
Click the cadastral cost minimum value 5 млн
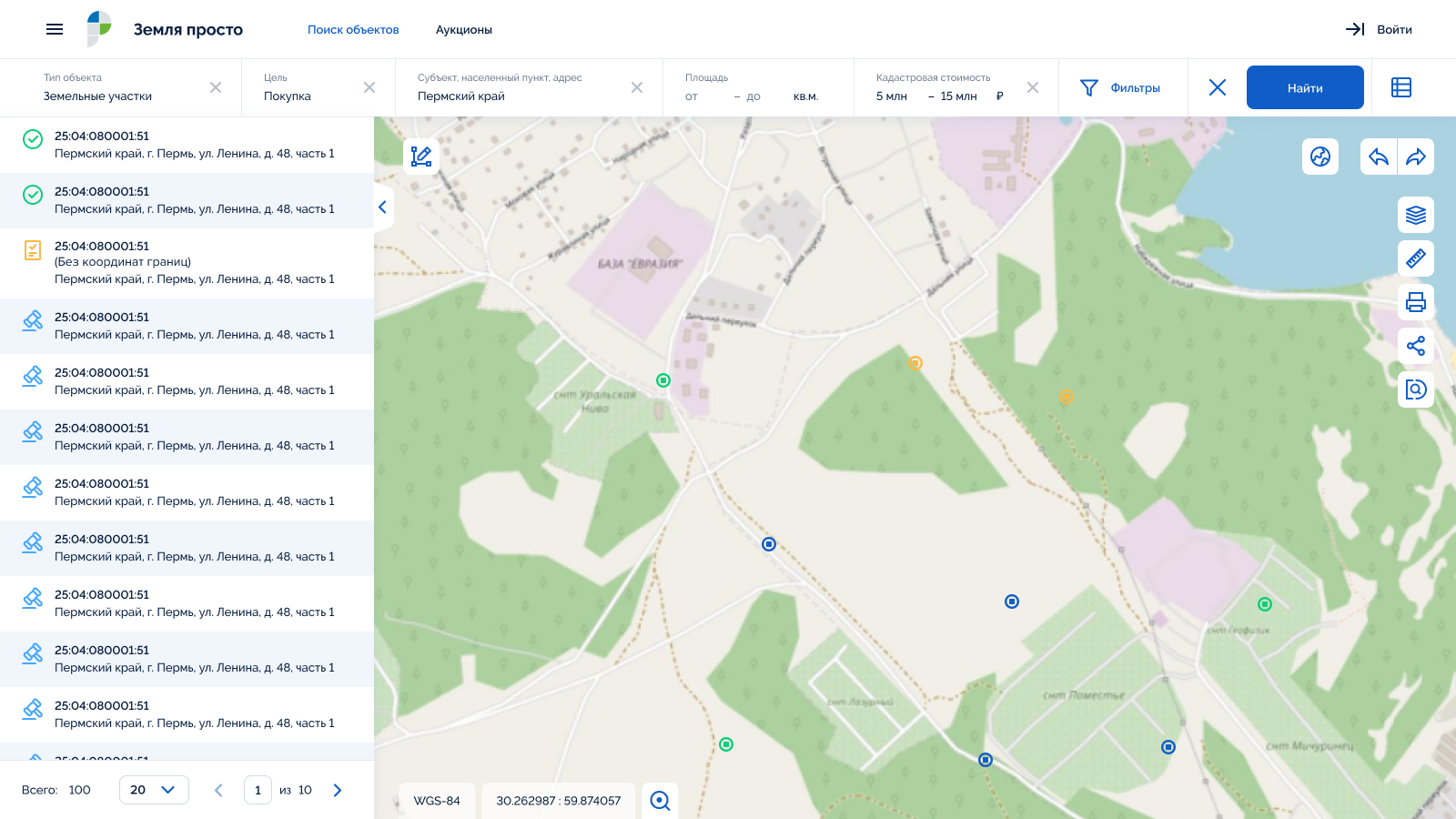892,96
